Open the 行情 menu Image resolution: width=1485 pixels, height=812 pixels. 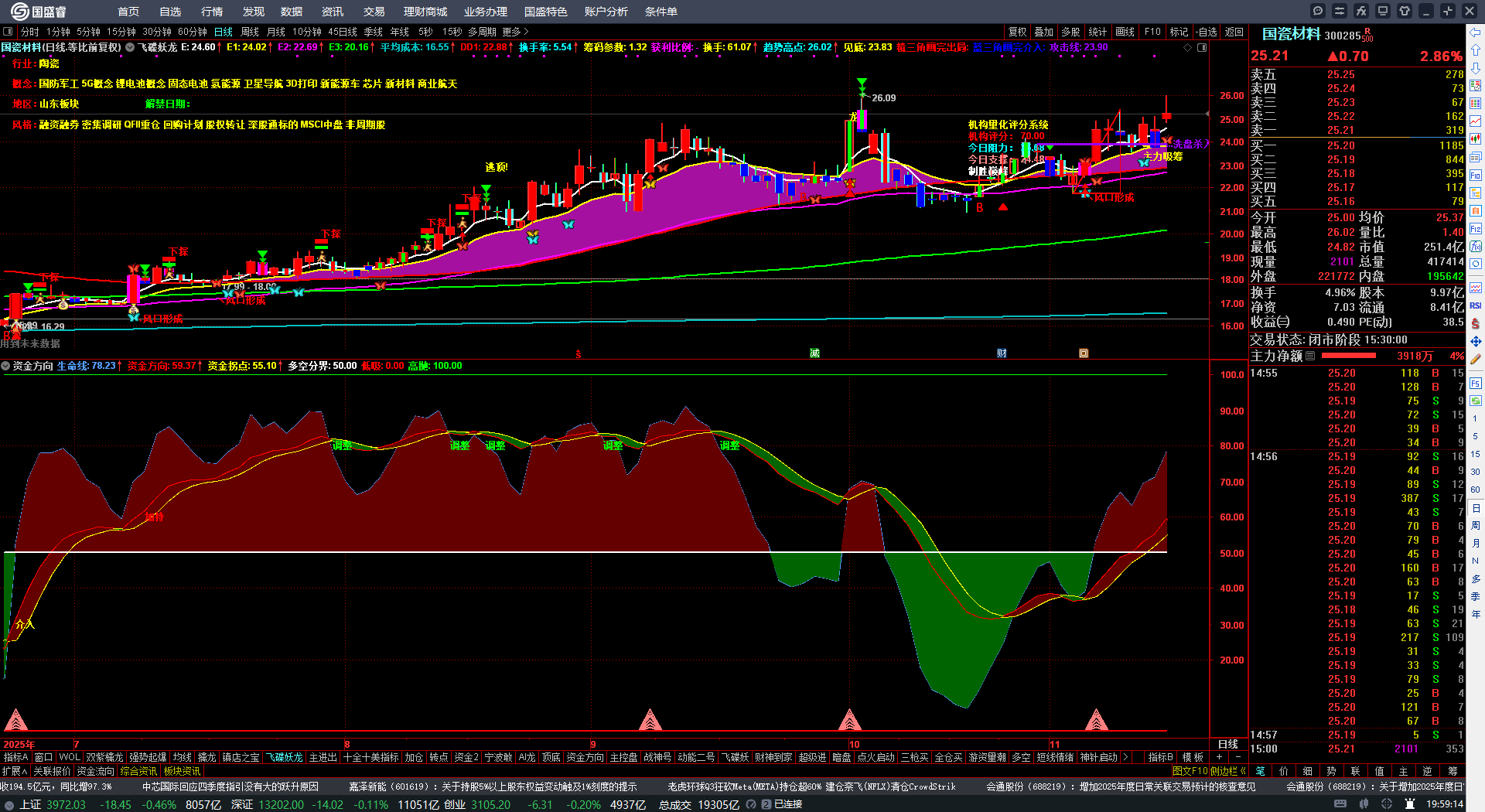212,12
